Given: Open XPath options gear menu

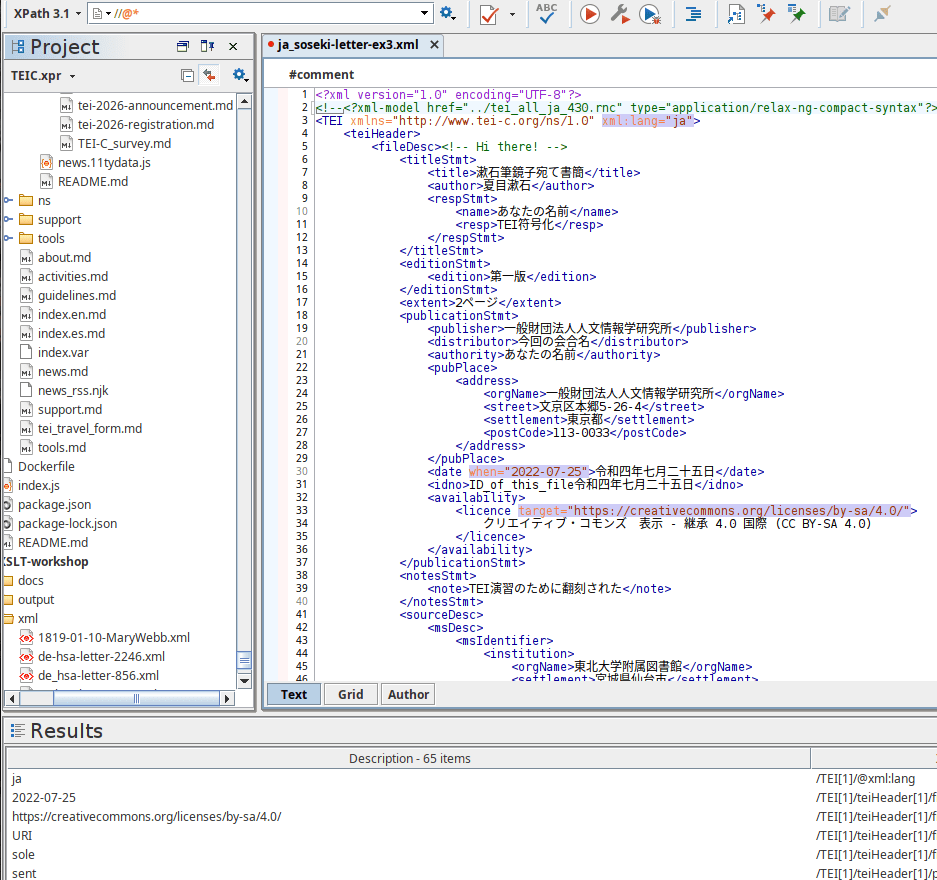Looking at the screenshot, I should (x=447, y=13).
